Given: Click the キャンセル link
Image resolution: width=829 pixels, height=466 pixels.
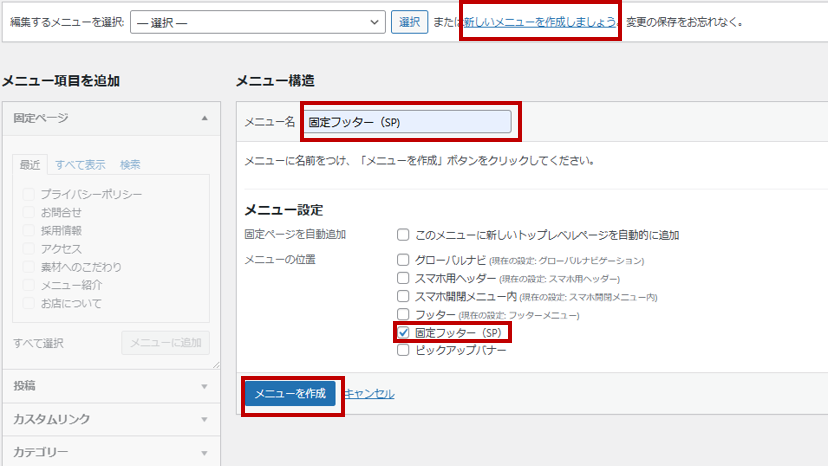Looking at the screenshot, I should [x=370, y=394].
